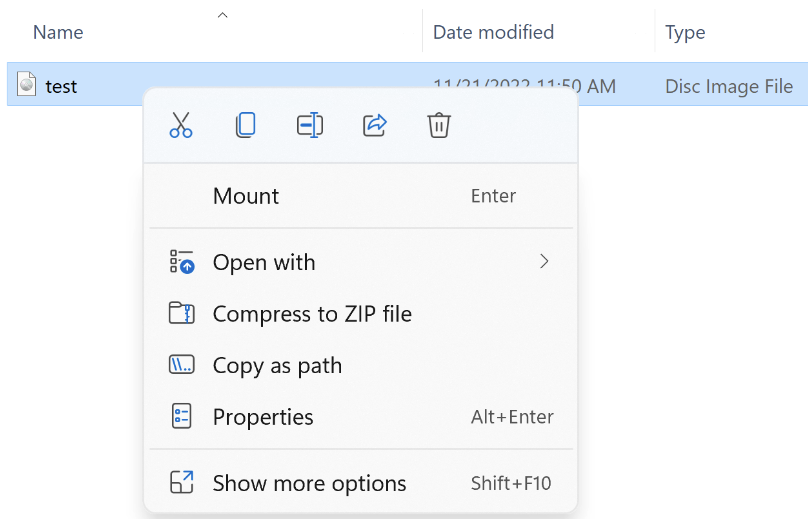Viewport: 811px width, 522px height.
Task: Click the test disc image file icon
Action: 28,86
